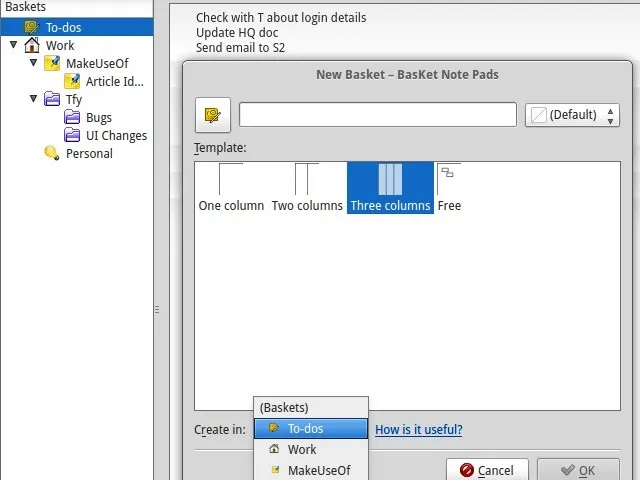The image size is (640, 480).
Task: Open the 'How is it useful?' link
Action: coord(418,430)
